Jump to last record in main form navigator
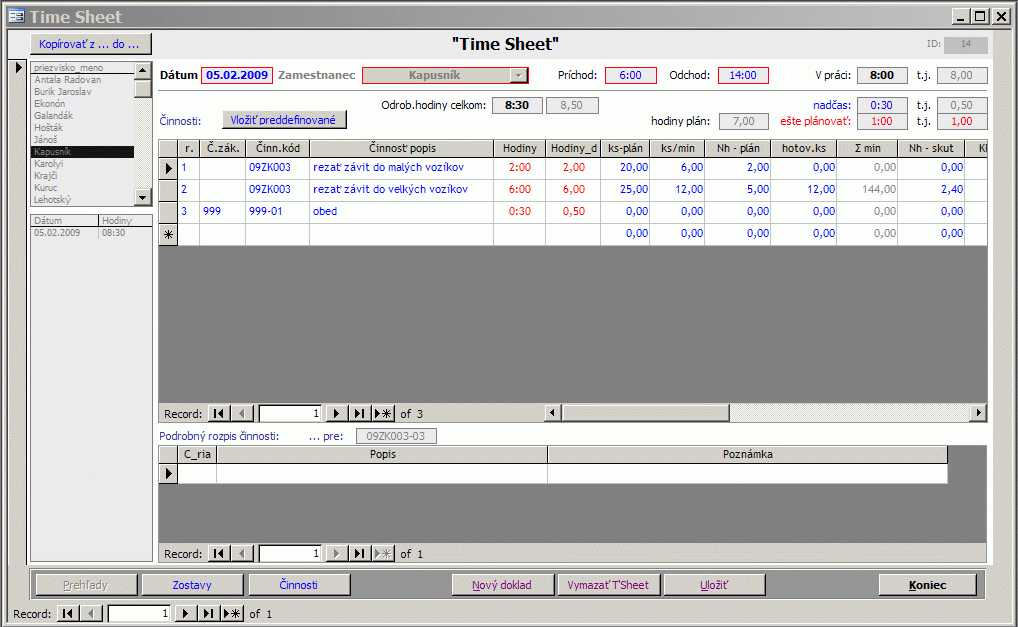Viewport: 1018px width, 627px height. (208, 613)
